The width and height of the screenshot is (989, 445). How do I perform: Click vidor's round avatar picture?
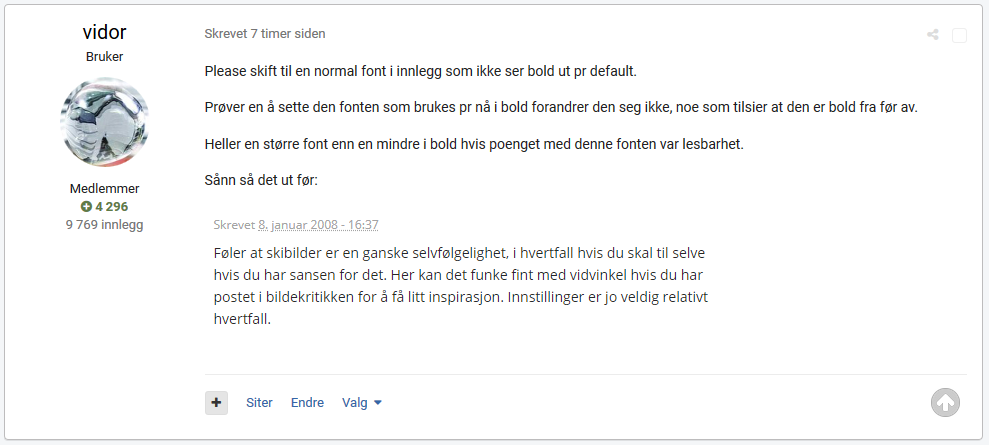(105, 122)
